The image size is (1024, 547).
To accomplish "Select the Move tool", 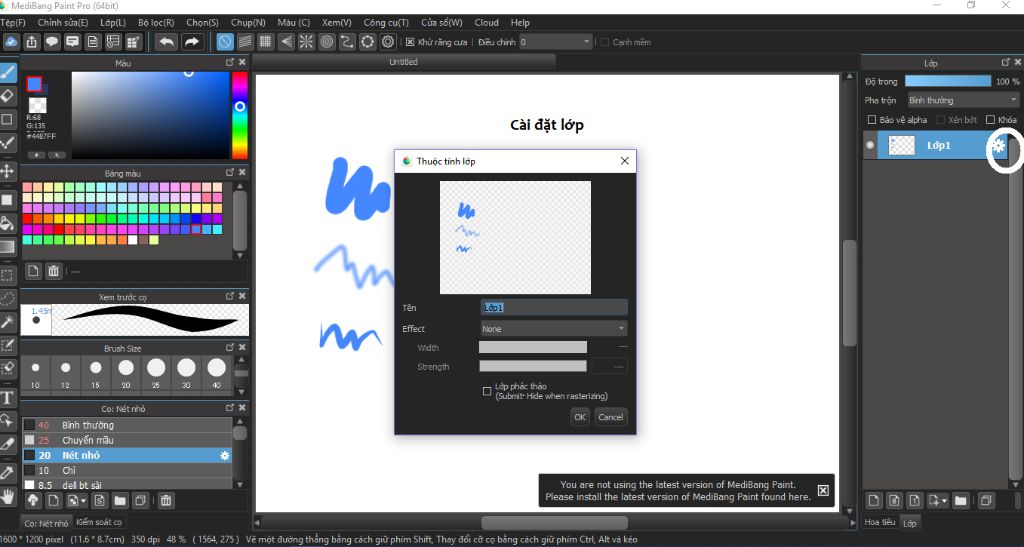I will tap(7, 171).
